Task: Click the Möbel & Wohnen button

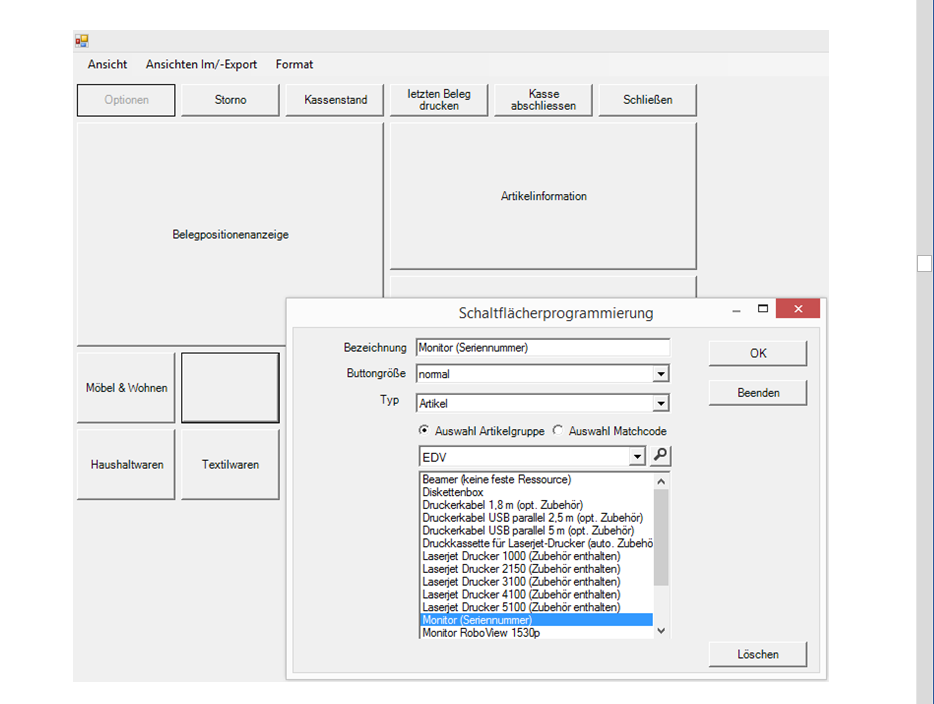Action: (x=126, y=388)
